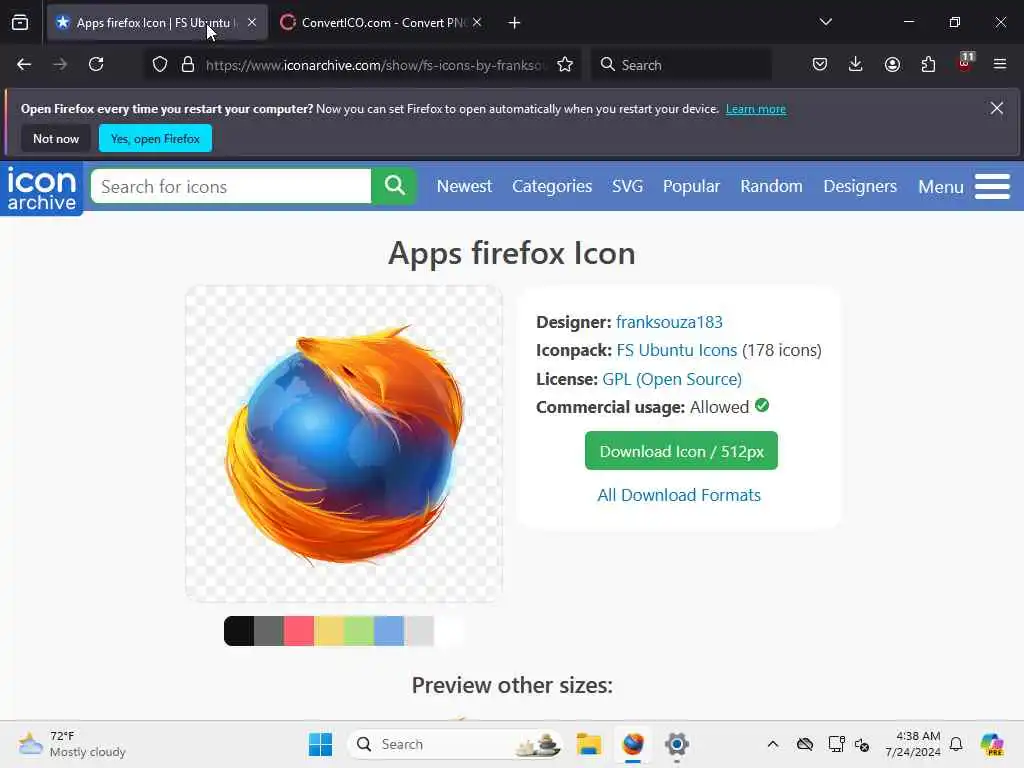
Task: Select the blue color swatch
Action: [x=389, y=631]
